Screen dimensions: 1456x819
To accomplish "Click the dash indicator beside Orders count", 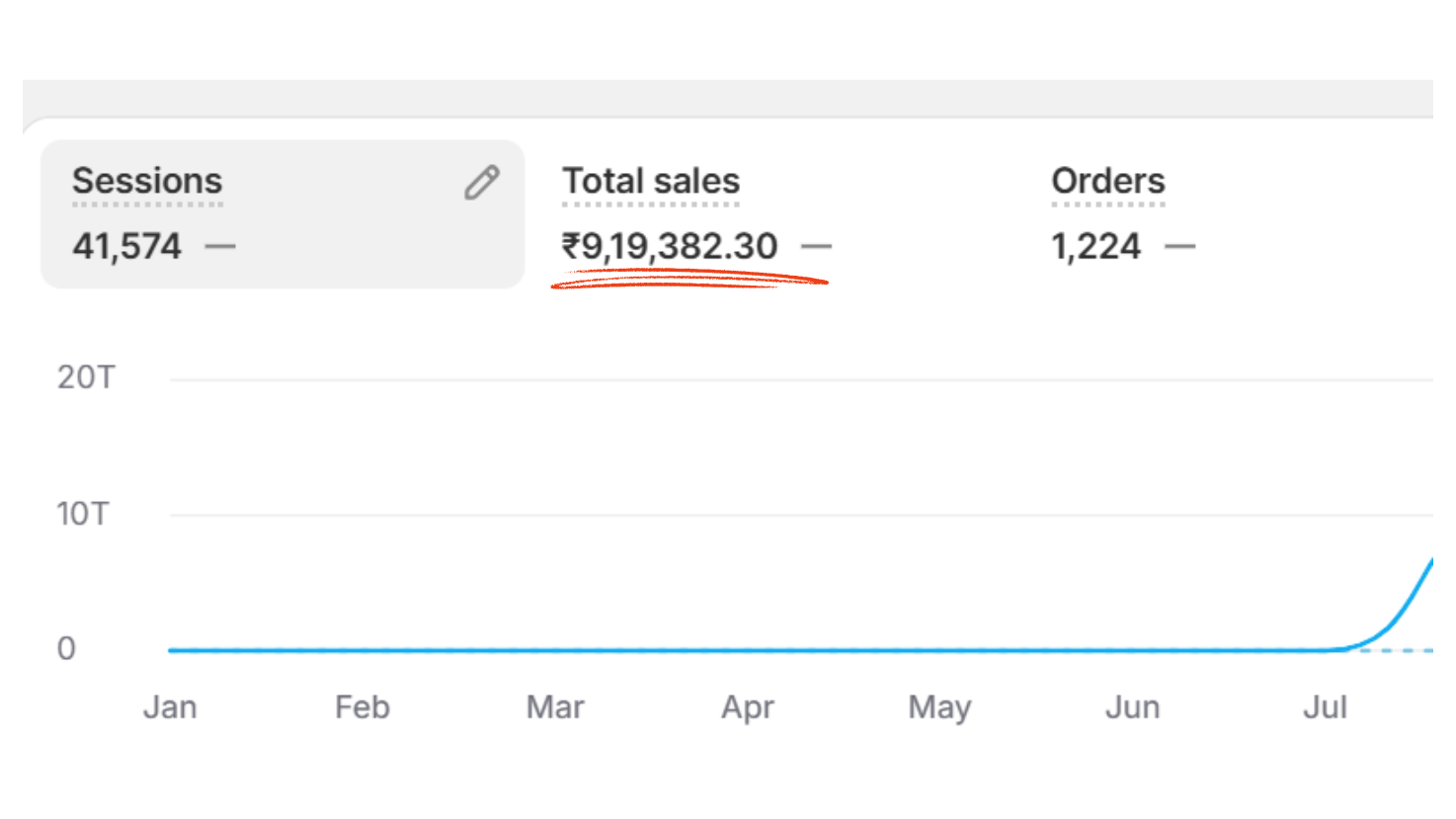I will [1179, 246].
